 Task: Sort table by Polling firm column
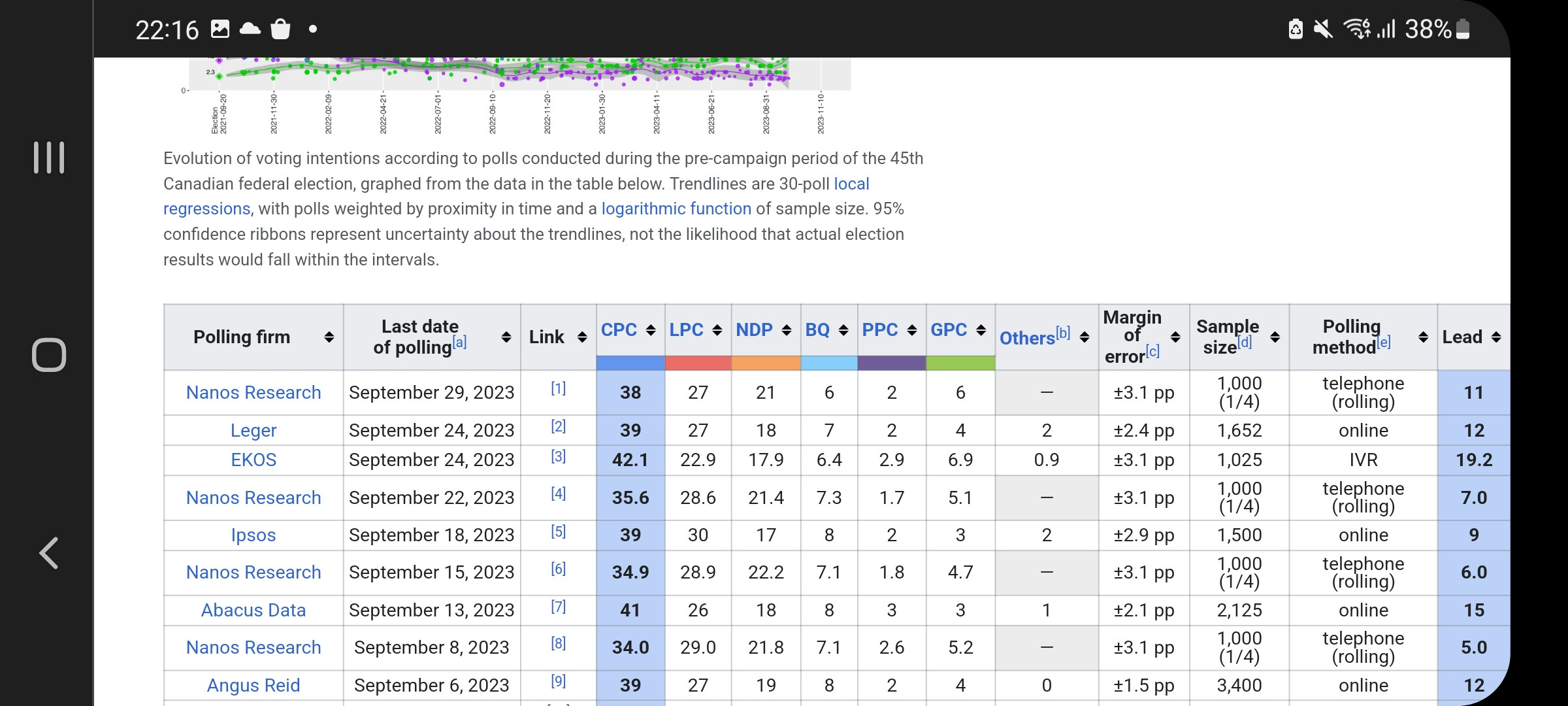click(329, 337)
